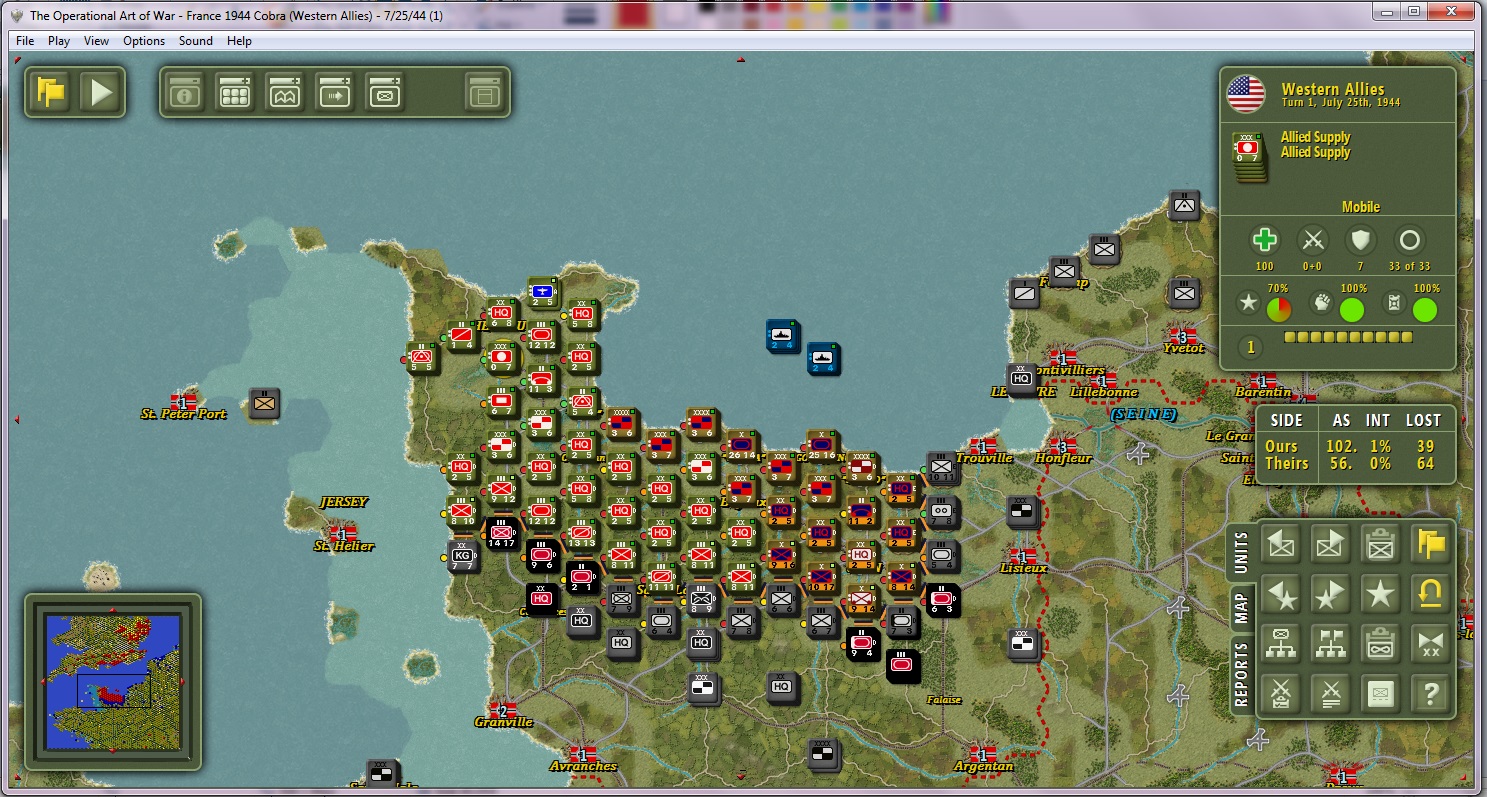Toggle the unit counter panel button in the top toolbar
Image resolution: width=1487 pixels, height=797 pixels.
(384, 93)
